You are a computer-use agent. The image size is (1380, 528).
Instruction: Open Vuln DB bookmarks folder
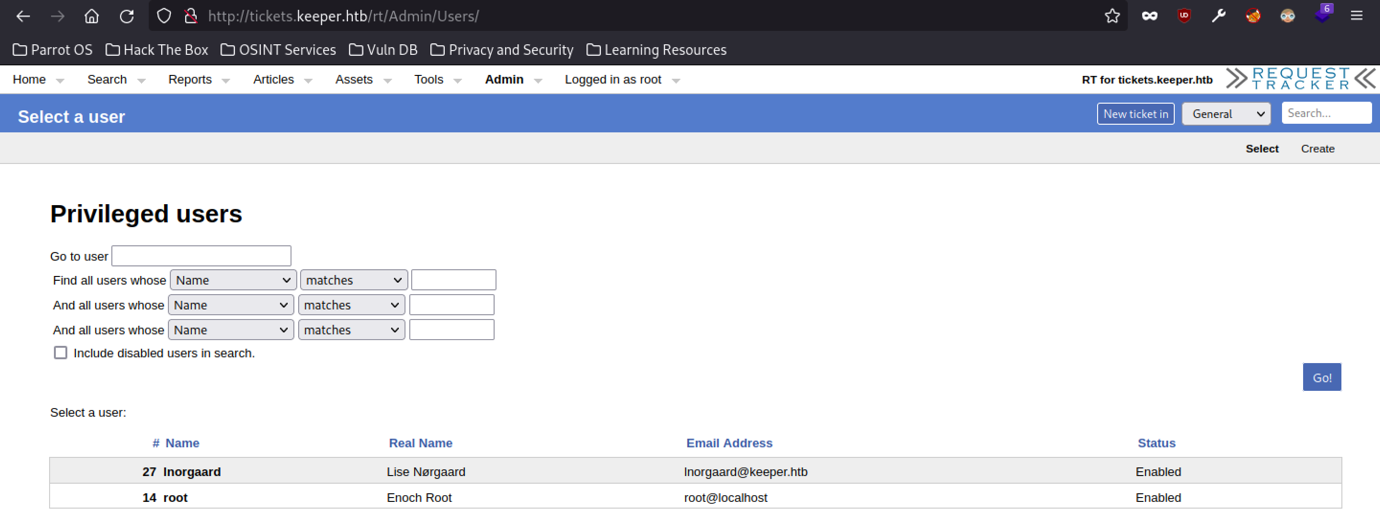point(383,49)
